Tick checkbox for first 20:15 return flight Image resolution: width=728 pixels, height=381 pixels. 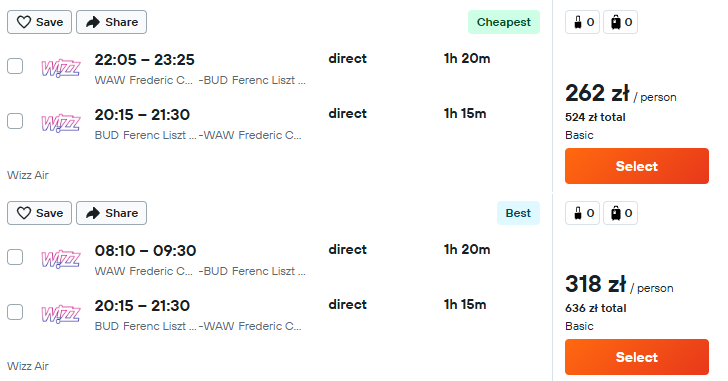[15, 121]
